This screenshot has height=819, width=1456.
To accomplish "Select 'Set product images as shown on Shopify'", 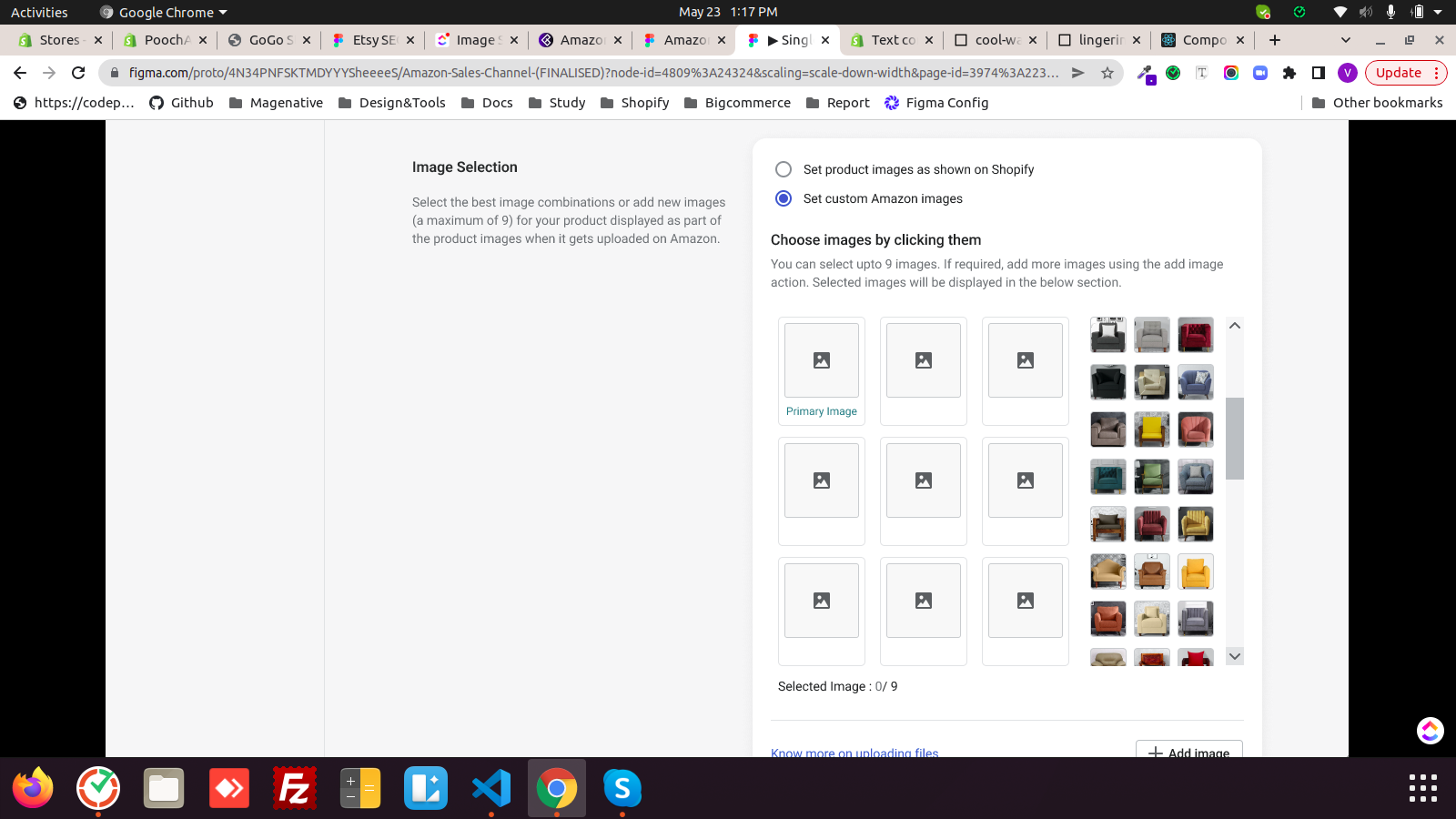I will tap(783, 169).
